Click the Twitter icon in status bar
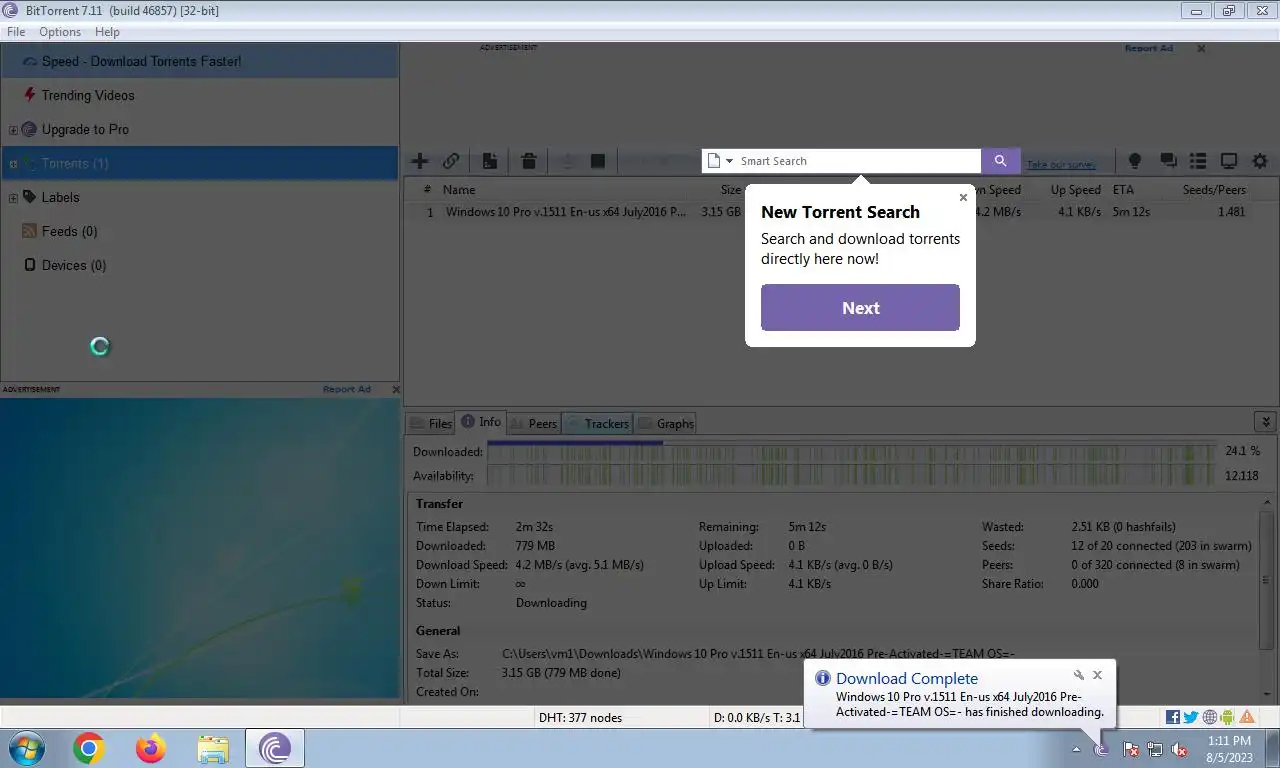Image resolution: width=1280 pixels, height=768 pixels. (1191, 717)
